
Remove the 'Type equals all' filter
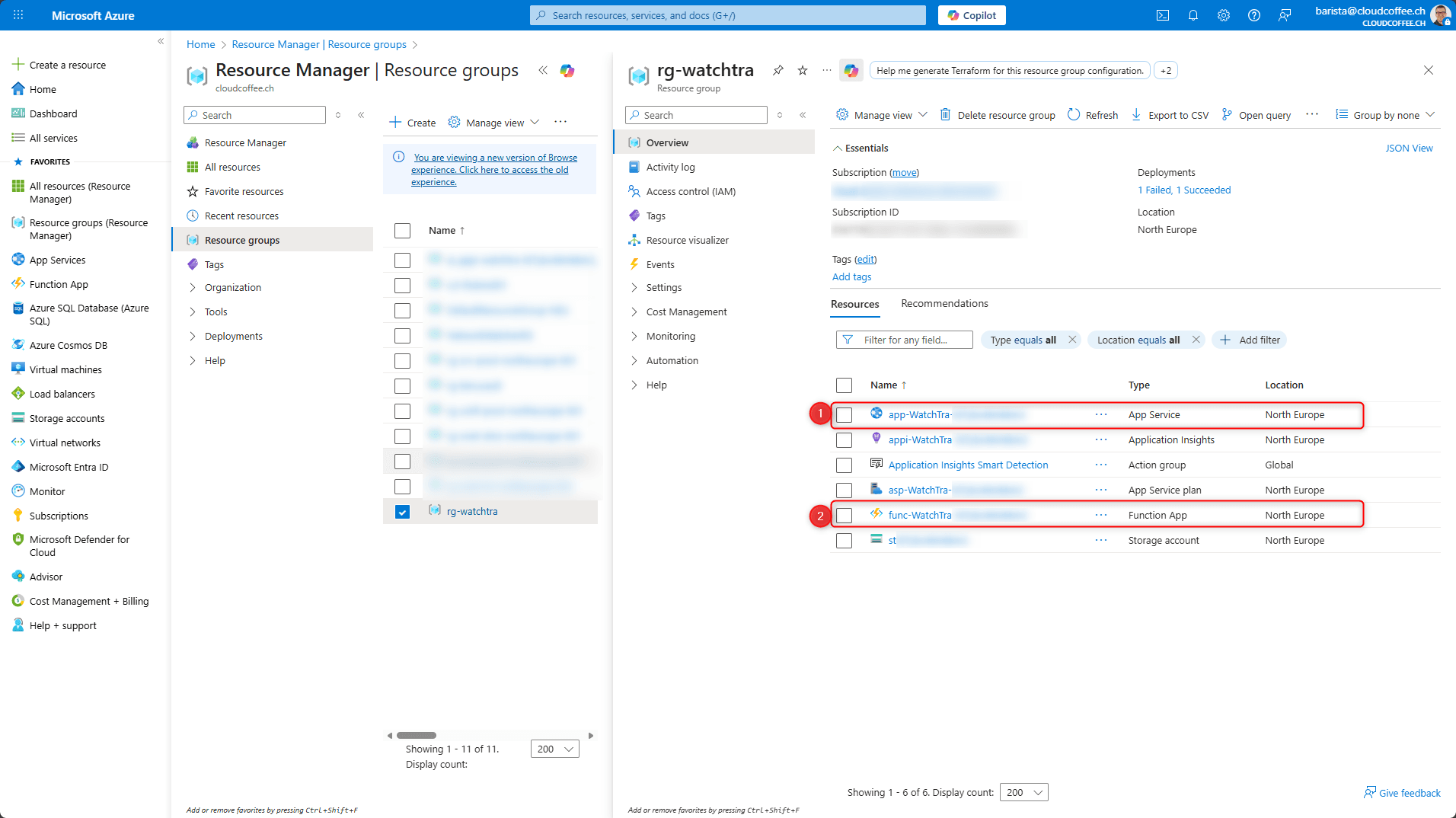pos(1072,340)
